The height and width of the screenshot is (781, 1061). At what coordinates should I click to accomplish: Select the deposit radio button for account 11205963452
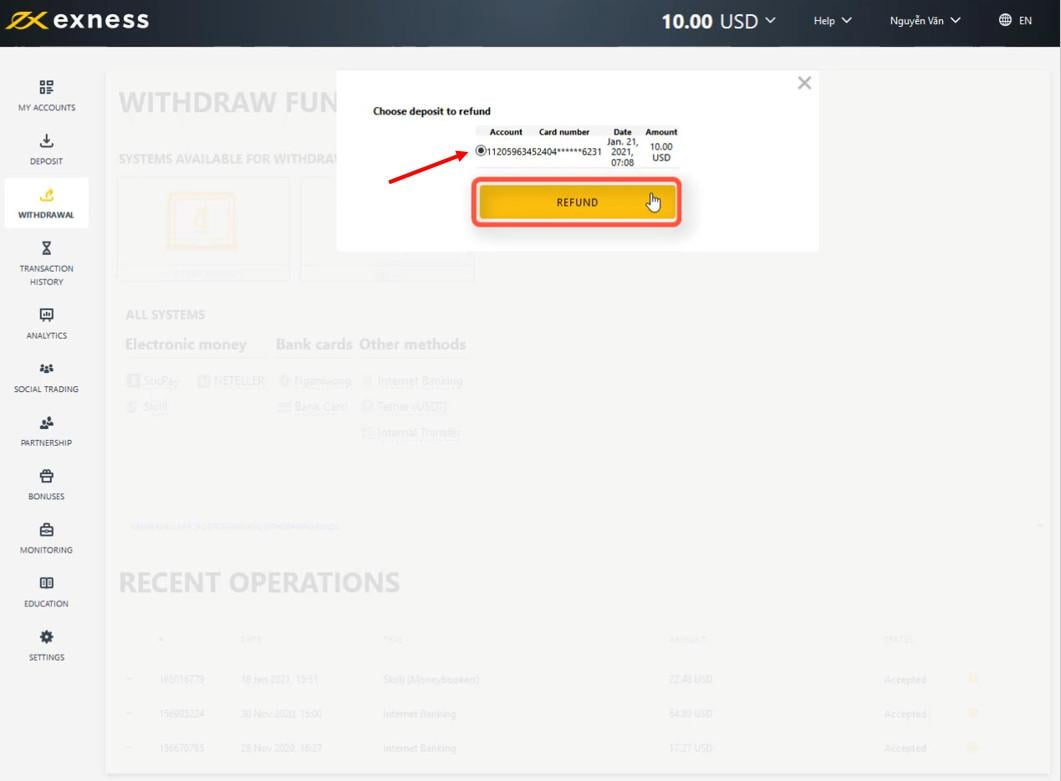point(480,151)
